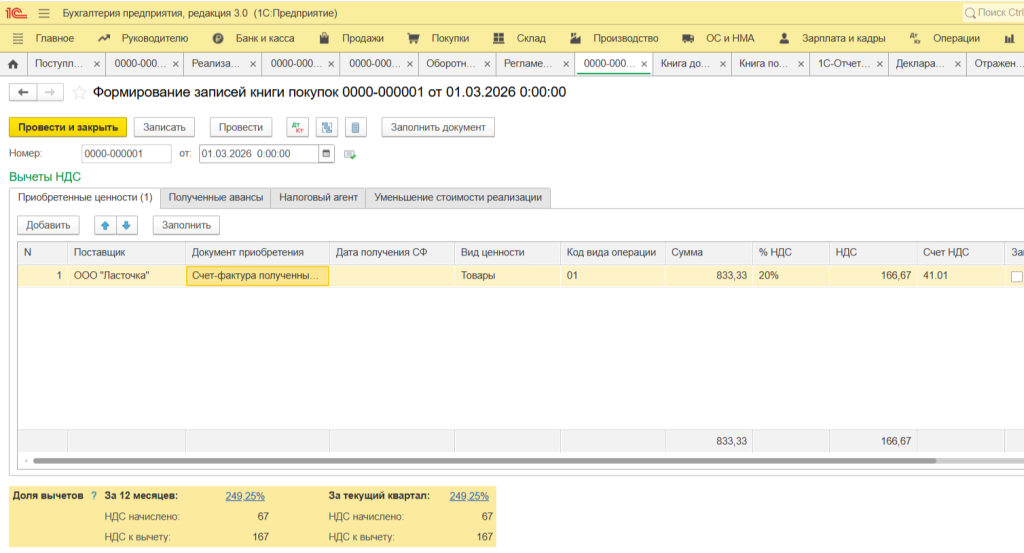The height and width of the screenshot is (553, 1024).
Task: Open the report list icon before Заполнить документ
Action: [x=357, y=128]
